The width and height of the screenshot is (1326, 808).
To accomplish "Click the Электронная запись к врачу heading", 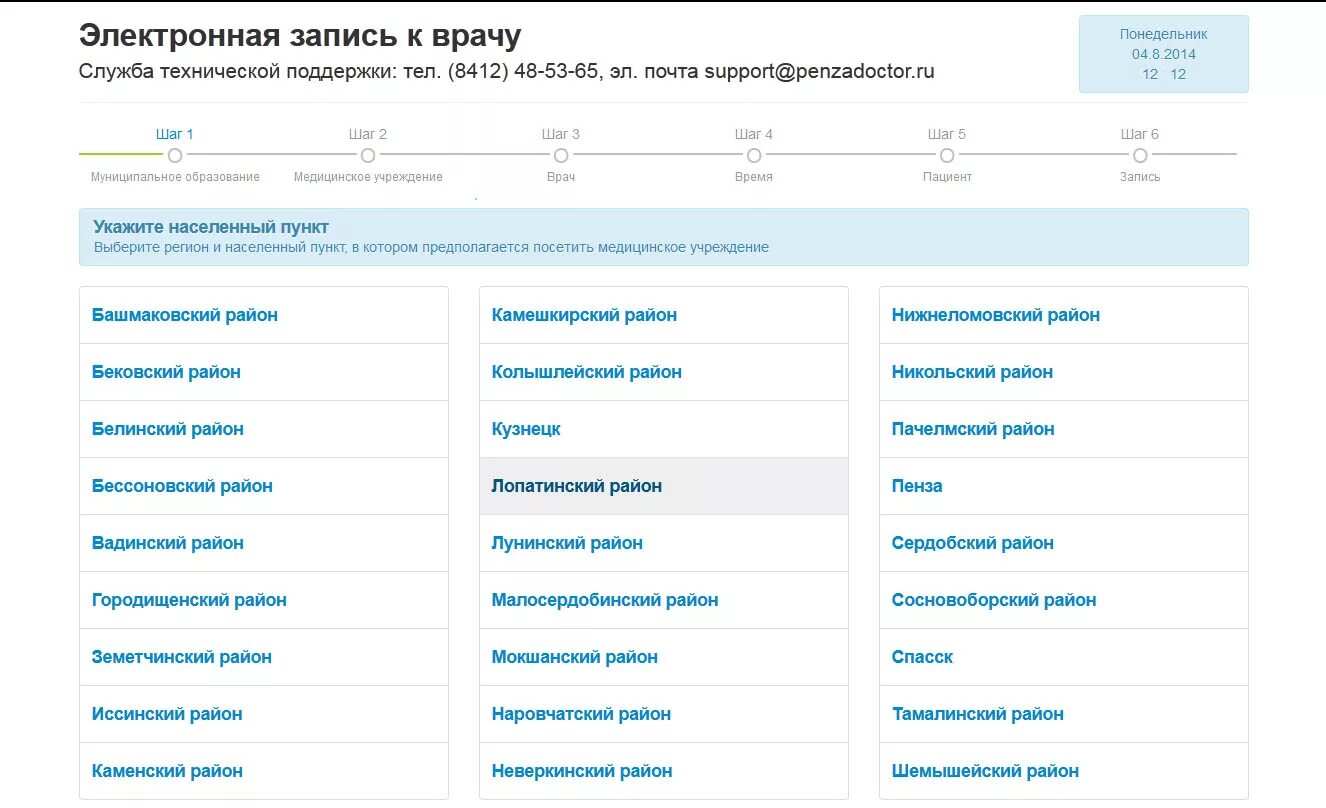I will [300, 36].
